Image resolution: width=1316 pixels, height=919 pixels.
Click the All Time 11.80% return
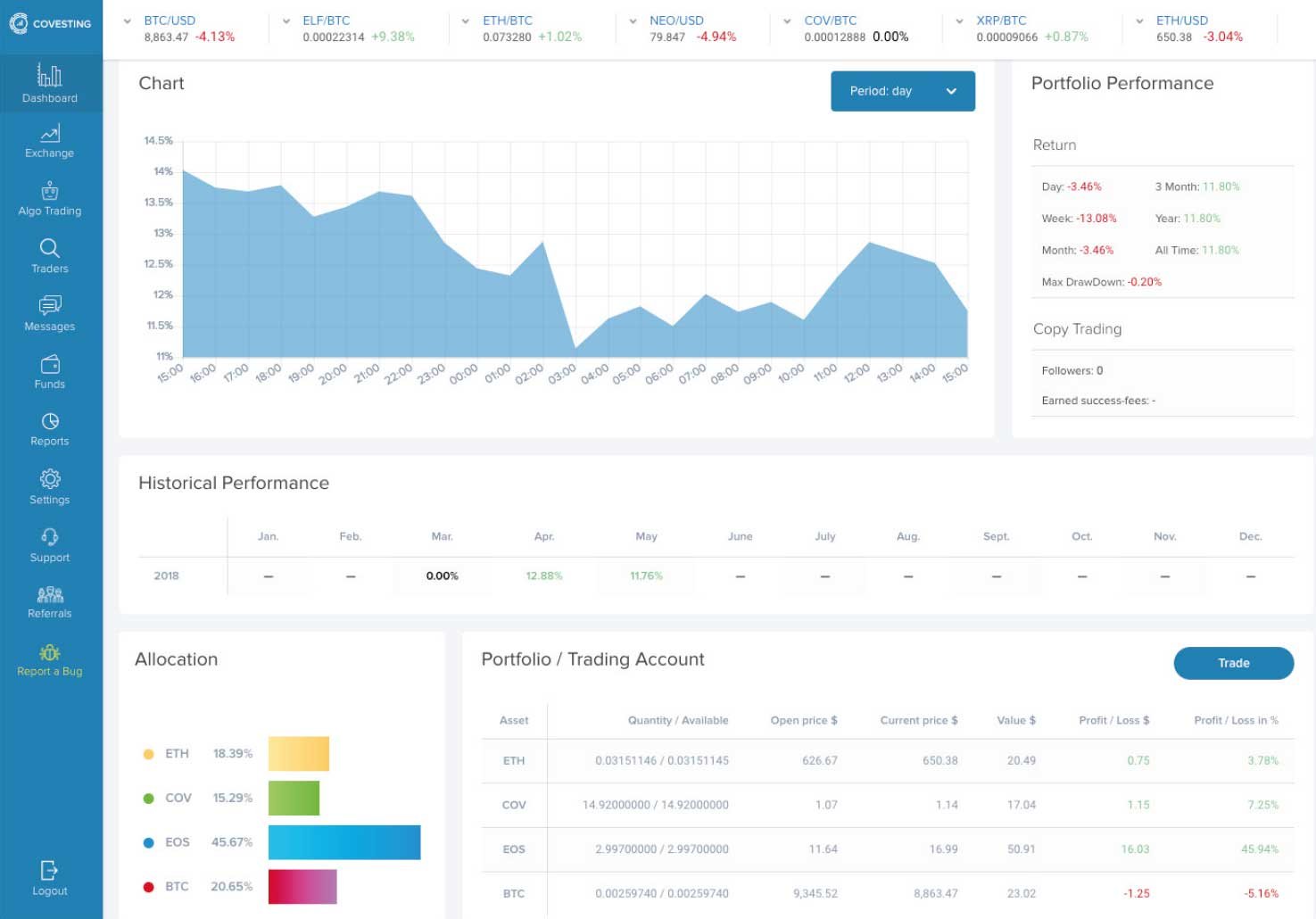click(1196, 251)
